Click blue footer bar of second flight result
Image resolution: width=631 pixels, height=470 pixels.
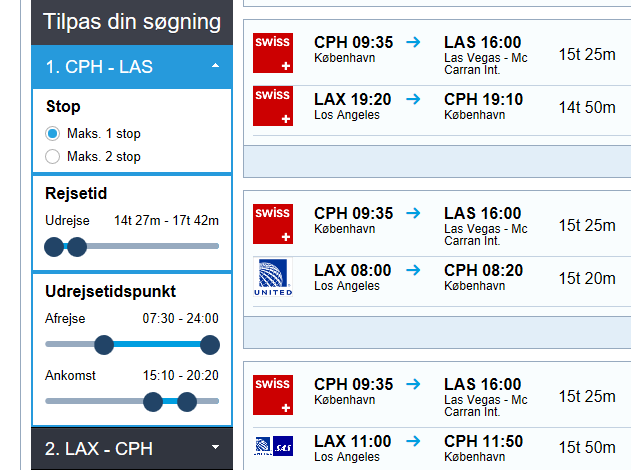point(437,332)
